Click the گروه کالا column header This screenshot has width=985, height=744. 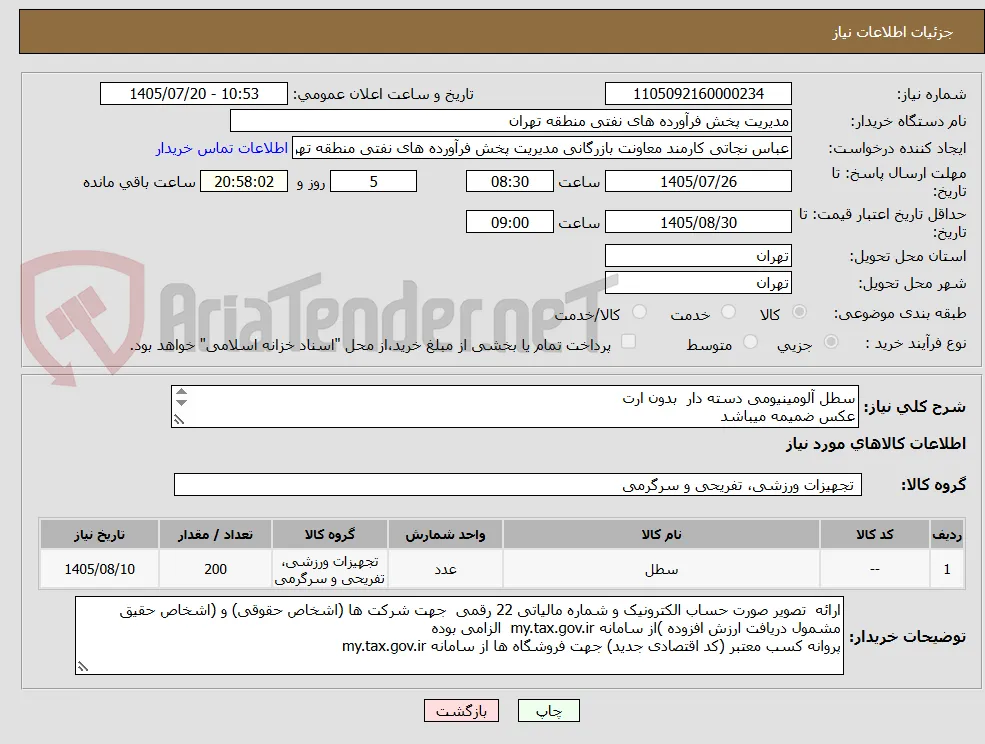coord(329,535)
